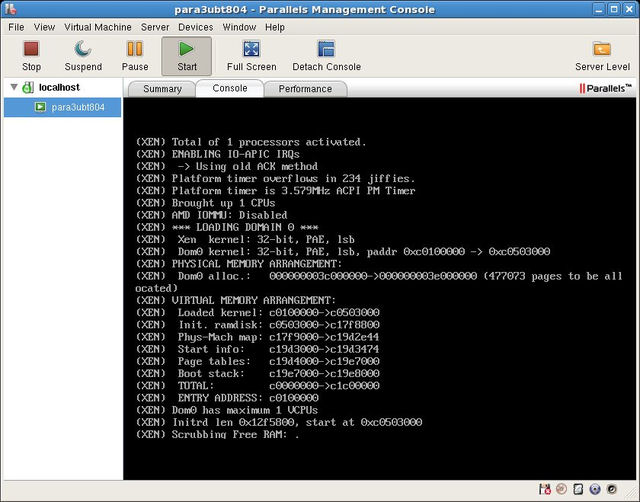
Task: Go to Server Level view
Action: coord(602,56)
